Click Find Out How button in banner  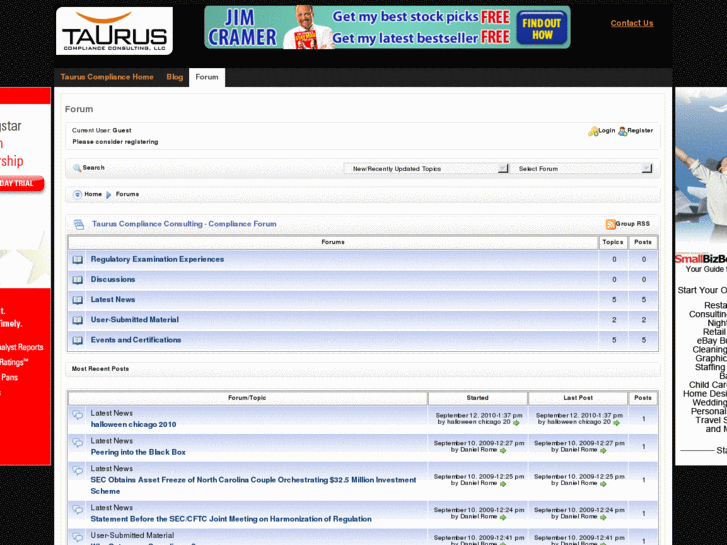542,29
